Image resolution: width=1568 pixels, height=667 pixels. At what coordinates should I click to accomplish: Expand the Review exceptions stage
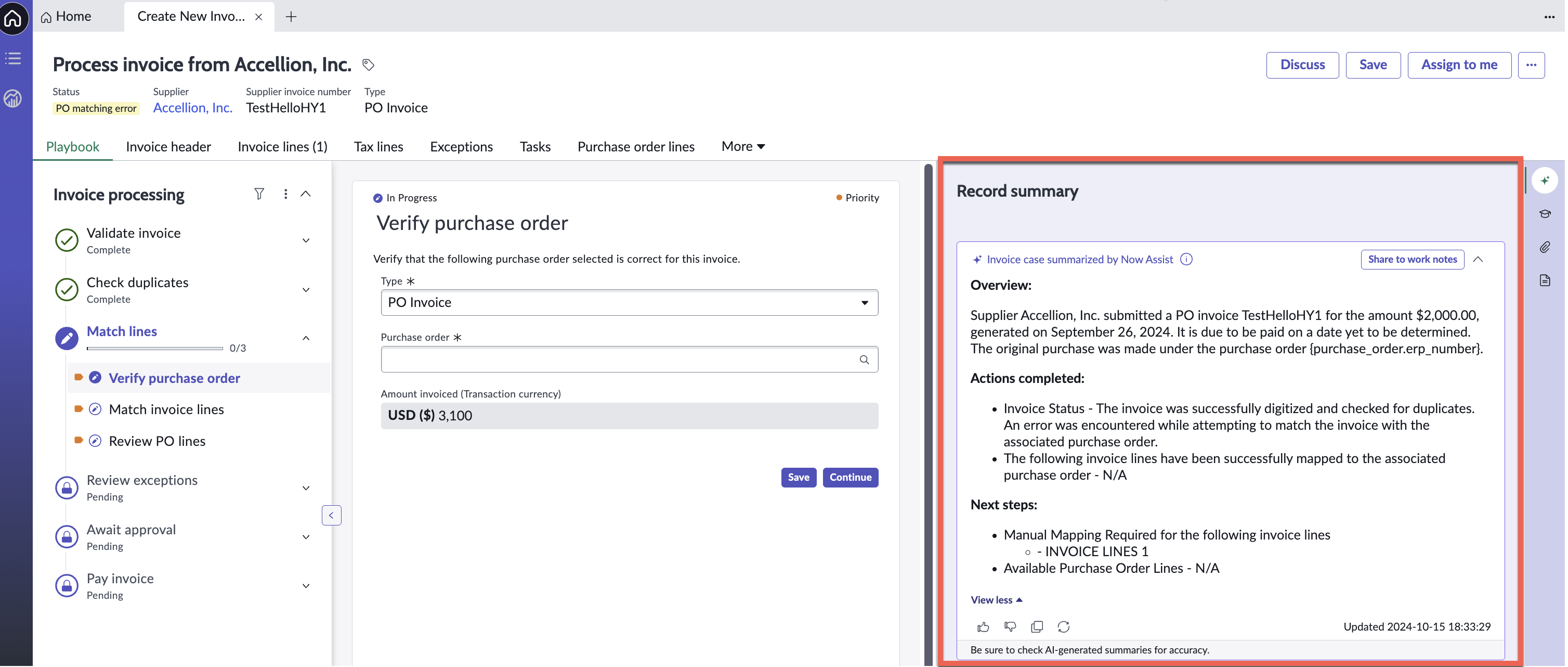coord(306,488)
